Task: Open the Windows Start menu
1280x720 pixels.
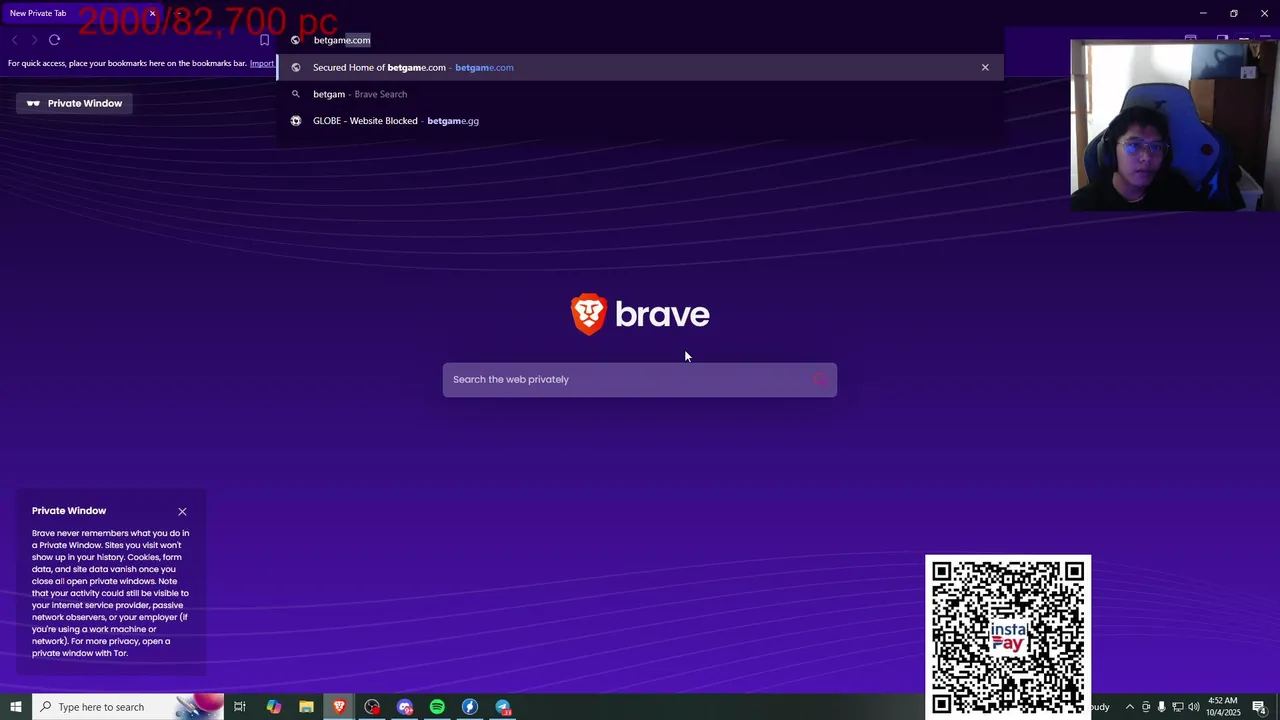Action: coord(16,707)
